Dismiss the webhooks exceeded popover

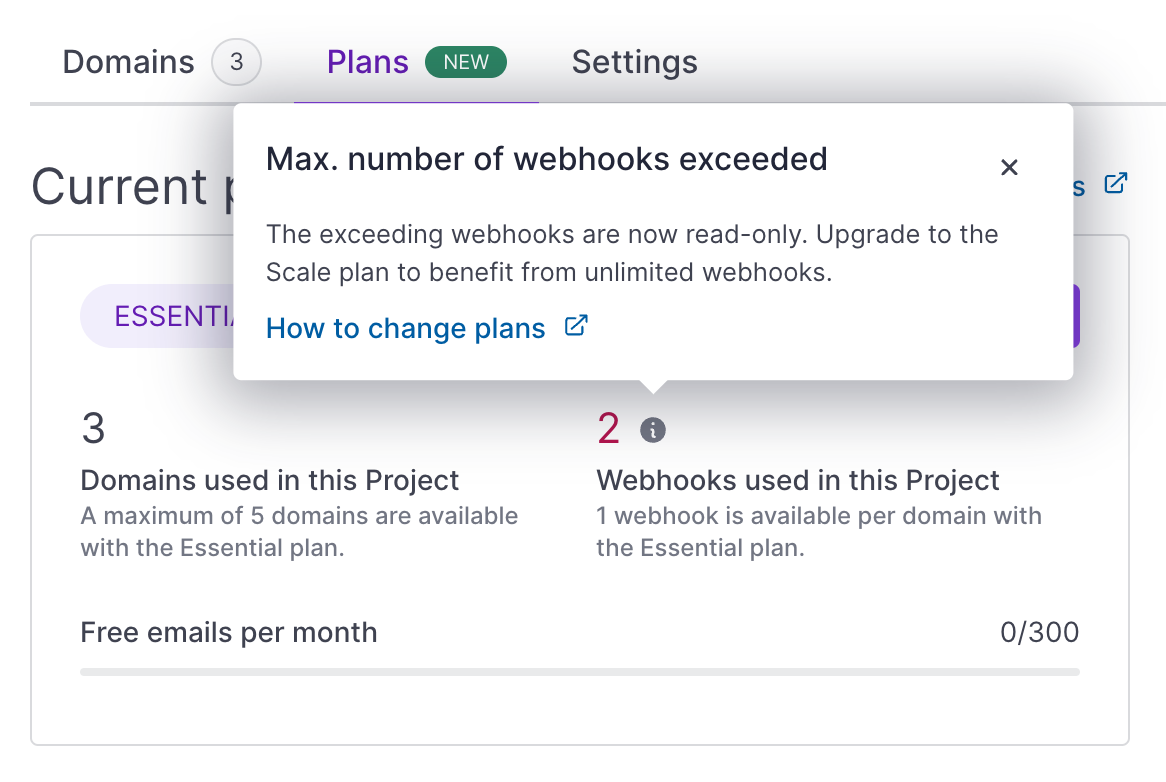tap(1009, 168)
